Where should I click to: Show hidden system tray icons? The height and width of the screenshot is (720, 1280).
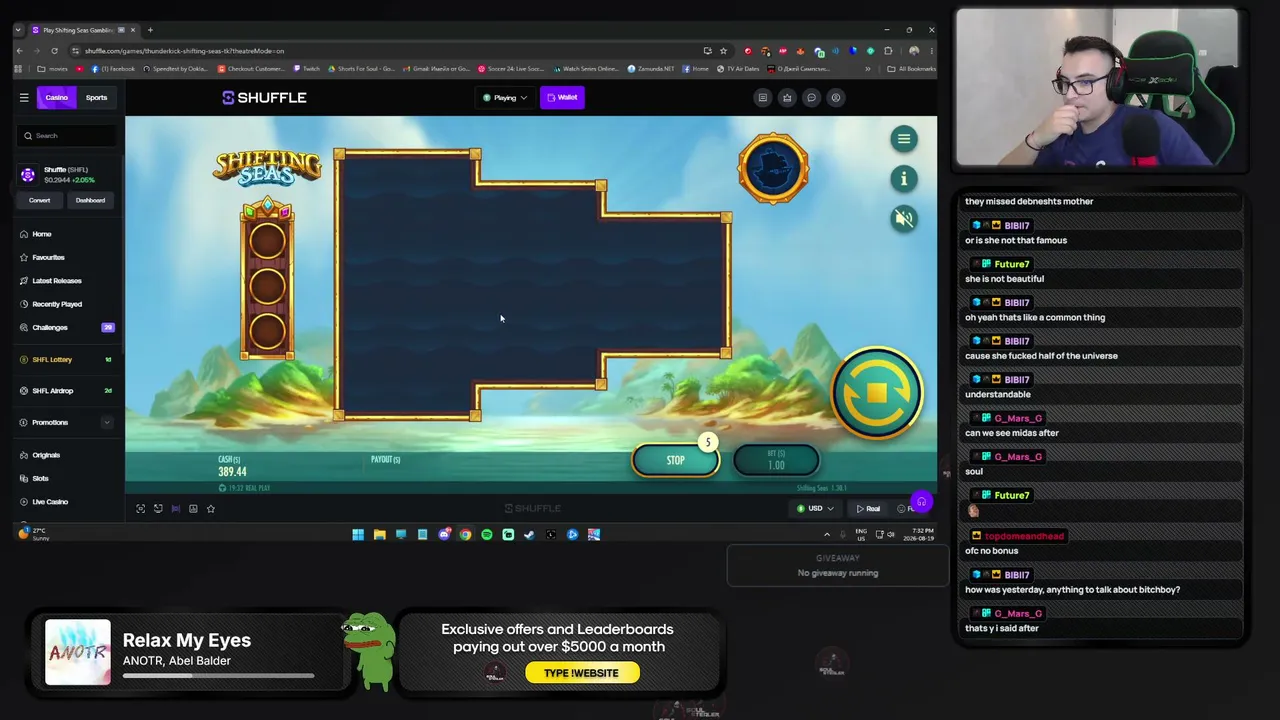tap(826, 535)
